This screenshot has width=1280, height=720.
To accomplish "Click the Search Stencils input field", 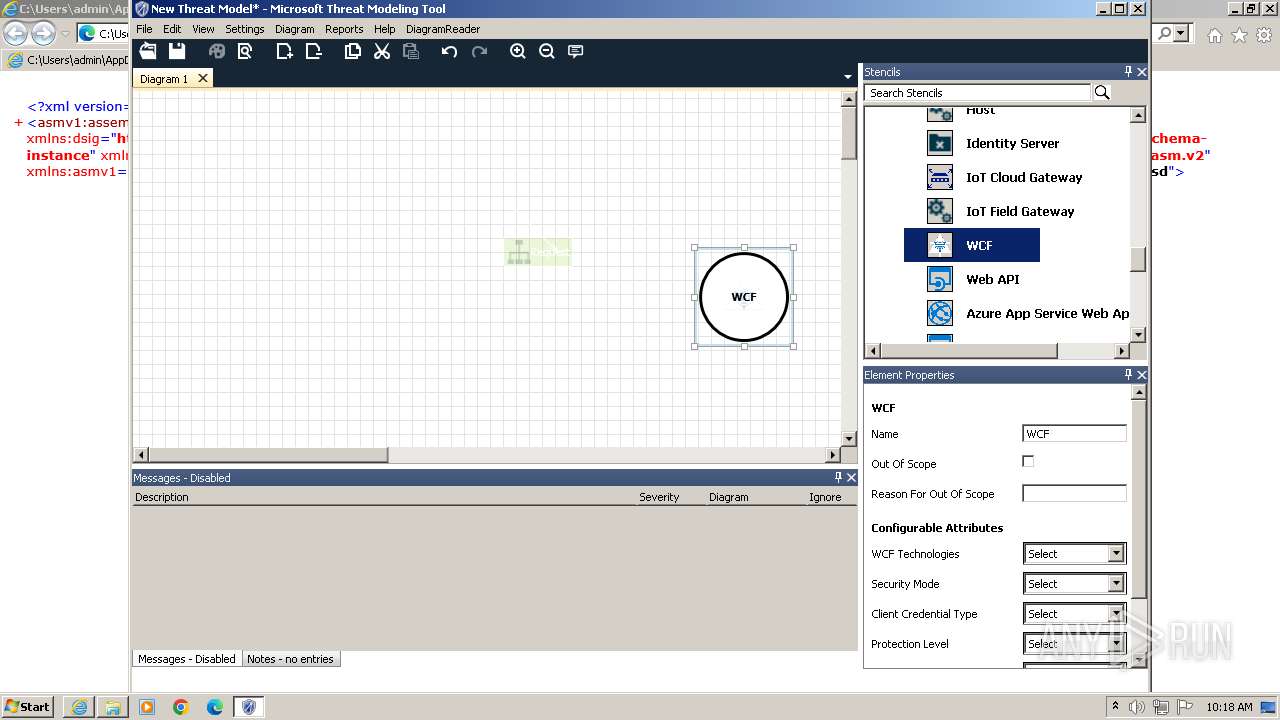I will pos(977,93).
